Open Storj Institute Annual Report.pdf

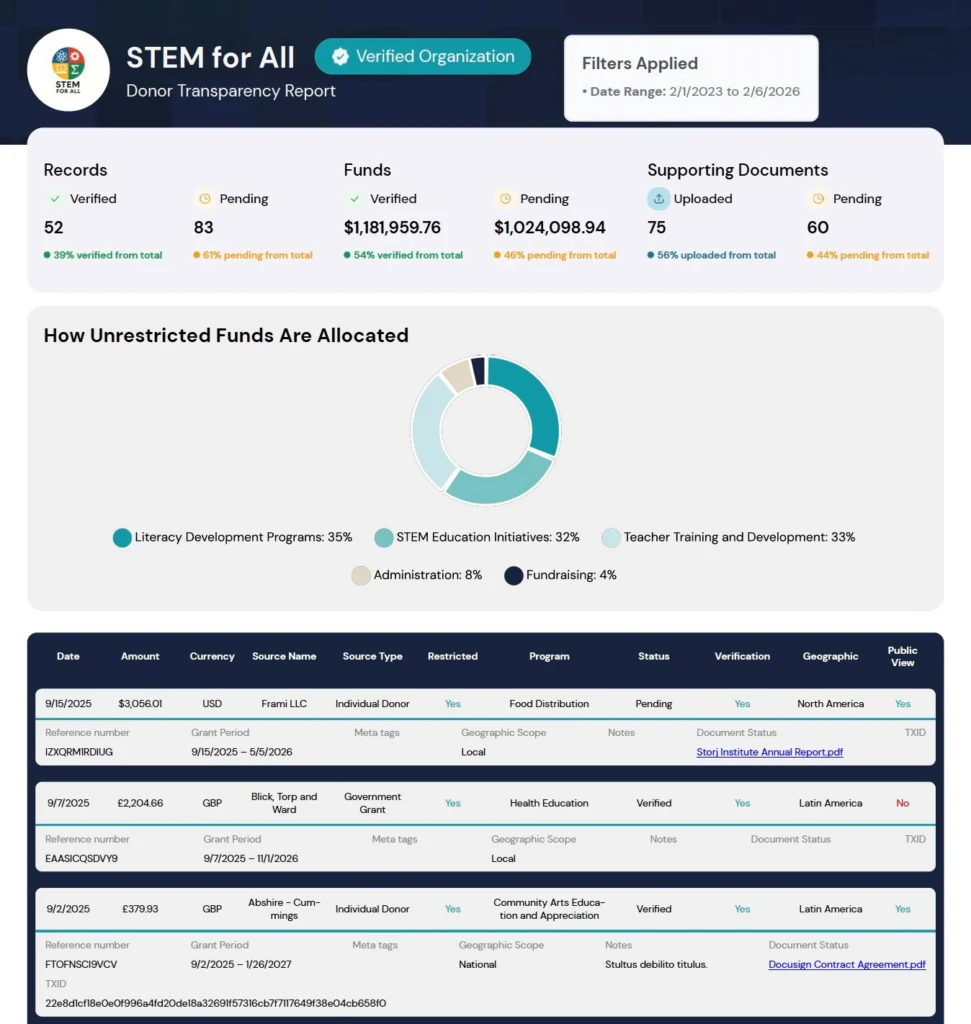point(769,751)
